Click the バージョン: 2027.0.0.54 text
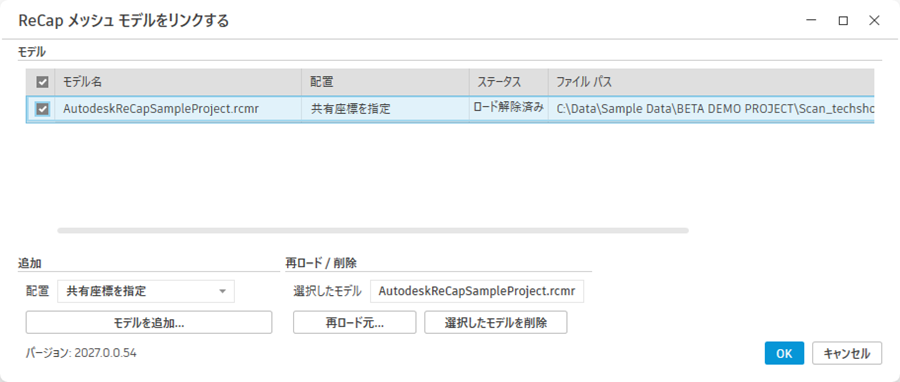 pyautogui.click(x=81, y=353)
